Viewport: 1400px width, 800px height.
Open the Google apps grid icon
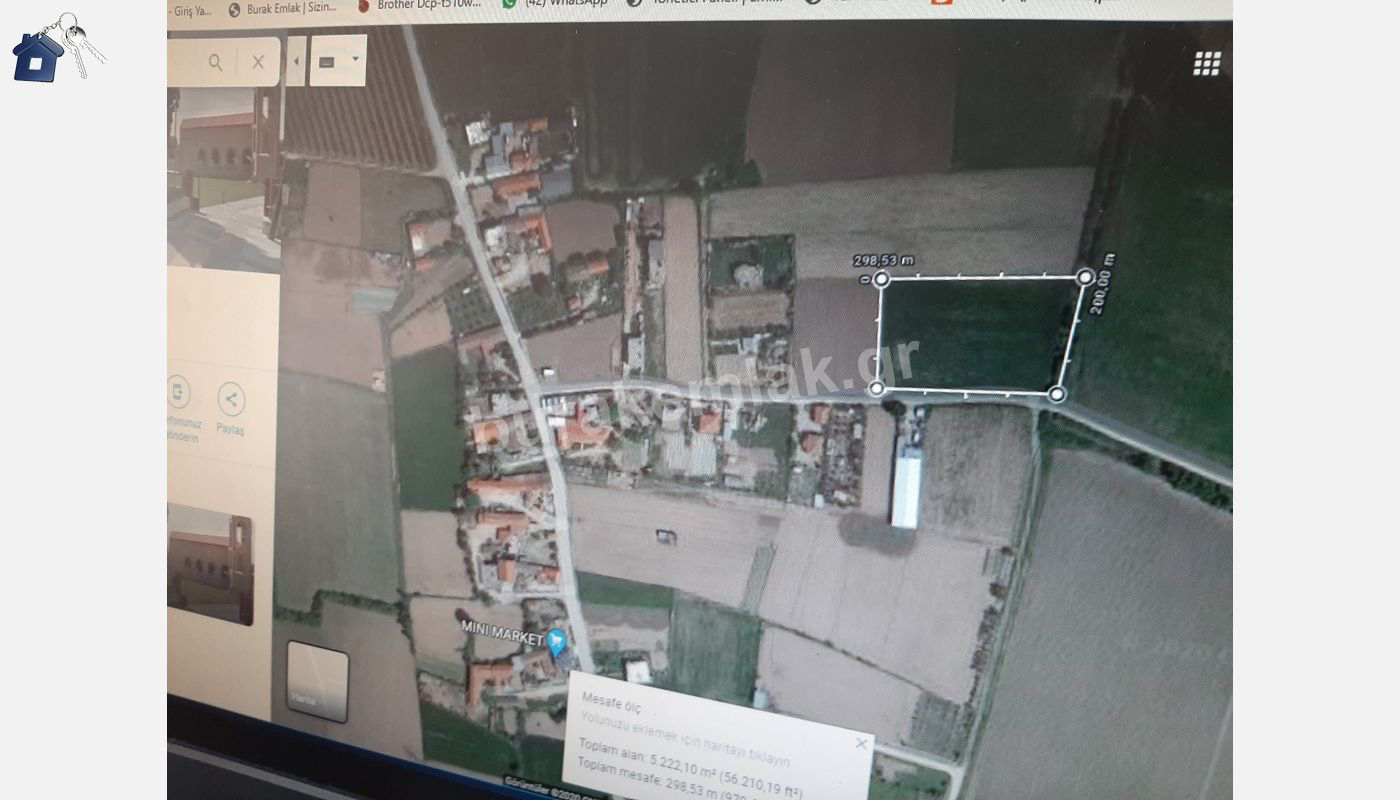coord(1207,64)
